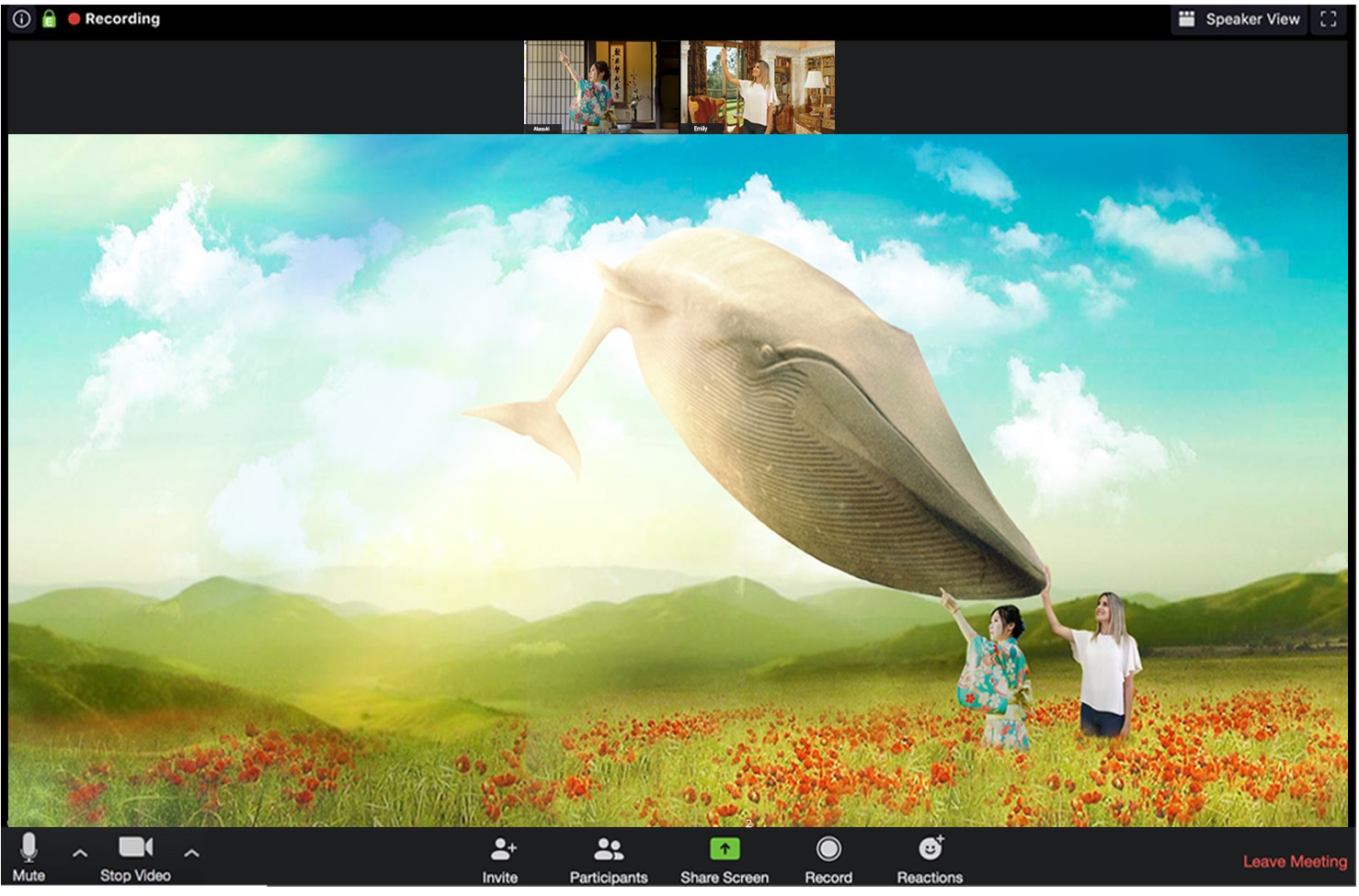The image size is (1359, 896).
Task: Switch layout using Speaker View button
Action: pyautogui.click(x=1239, y=19)
